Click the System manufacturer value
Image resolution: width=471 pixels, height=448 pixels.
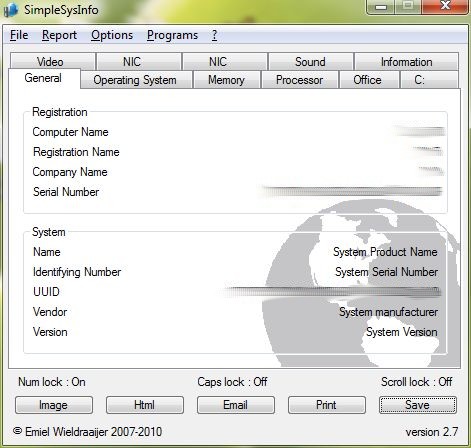389,312
